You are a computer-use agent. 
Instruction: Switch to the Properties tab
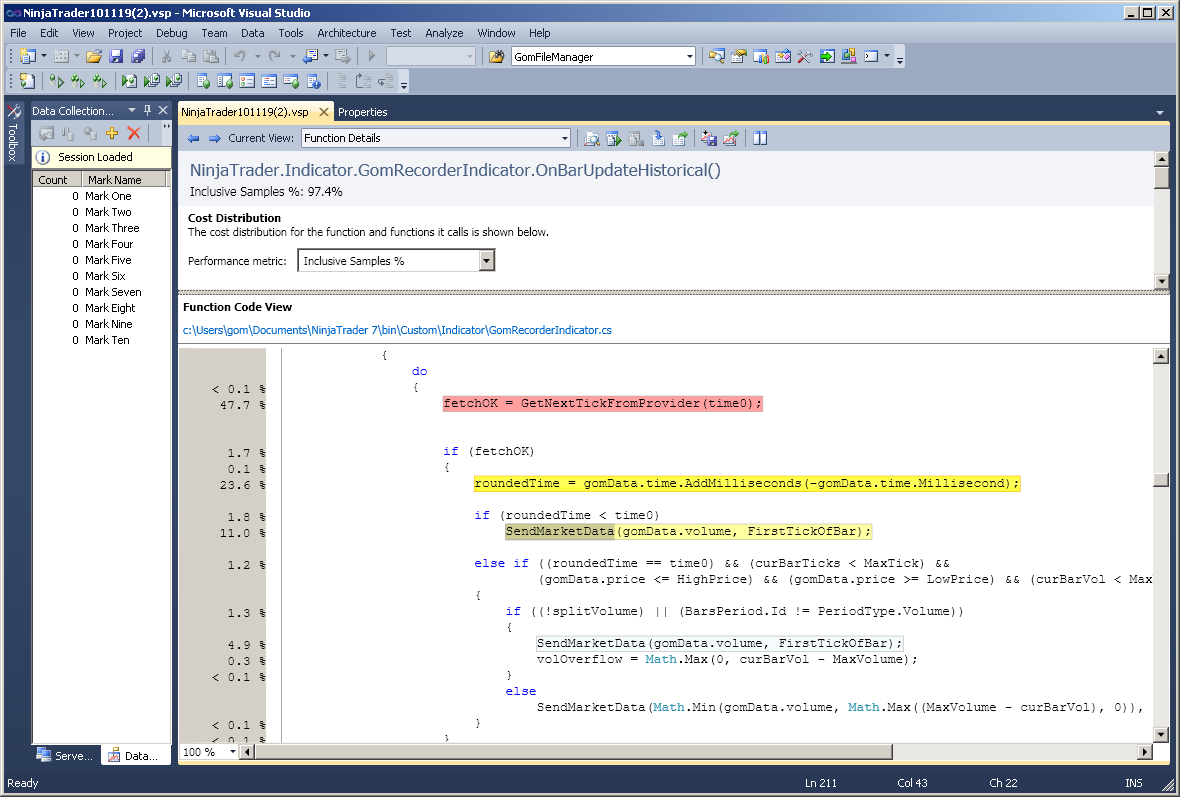[x=362, y=112]
